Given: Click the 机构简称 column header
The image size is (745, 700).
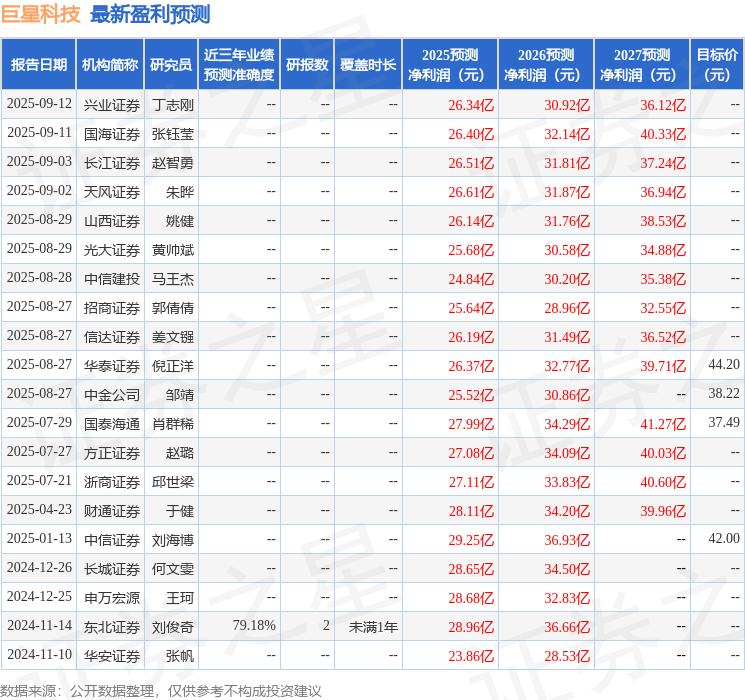Looking at the screenshot, I should [x=110, y=65].
